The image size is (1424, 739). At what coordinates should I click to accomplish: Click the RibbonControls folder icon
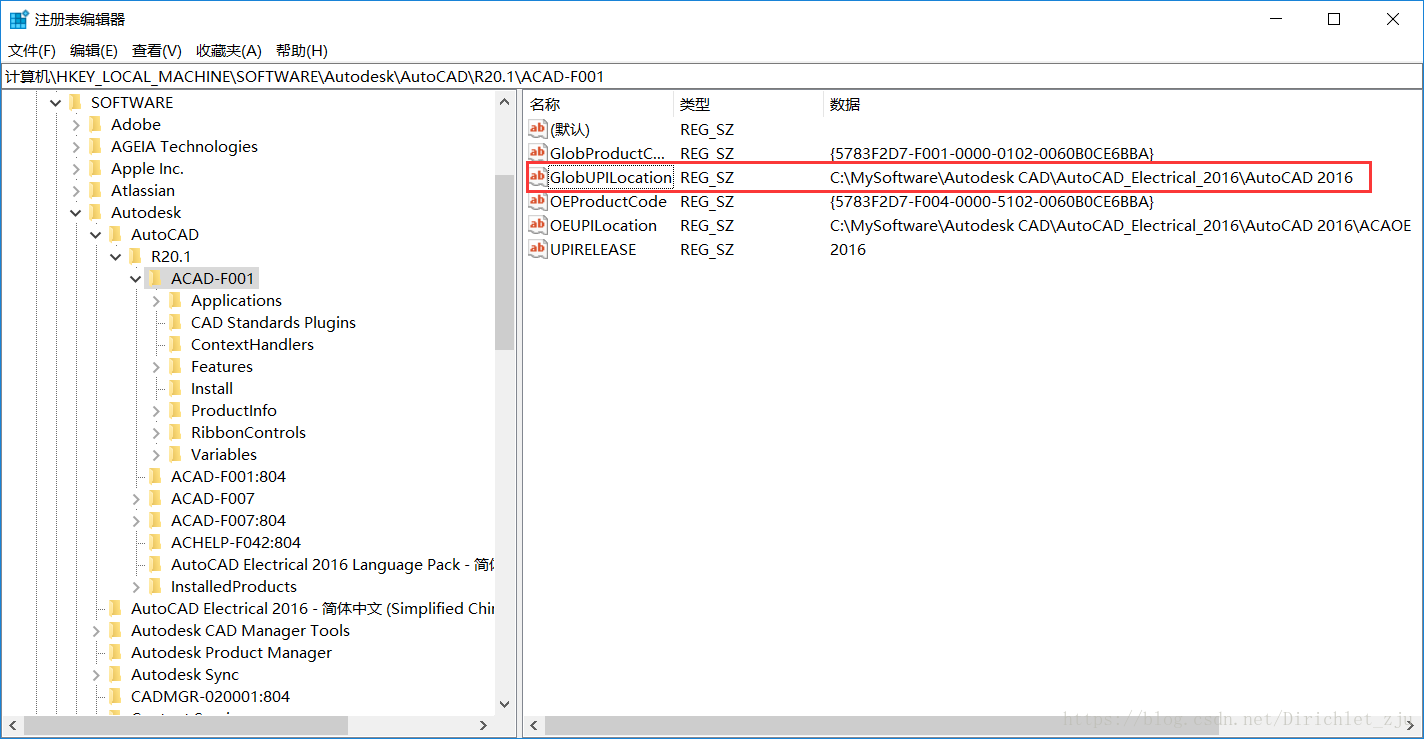[x=175, y=432]
